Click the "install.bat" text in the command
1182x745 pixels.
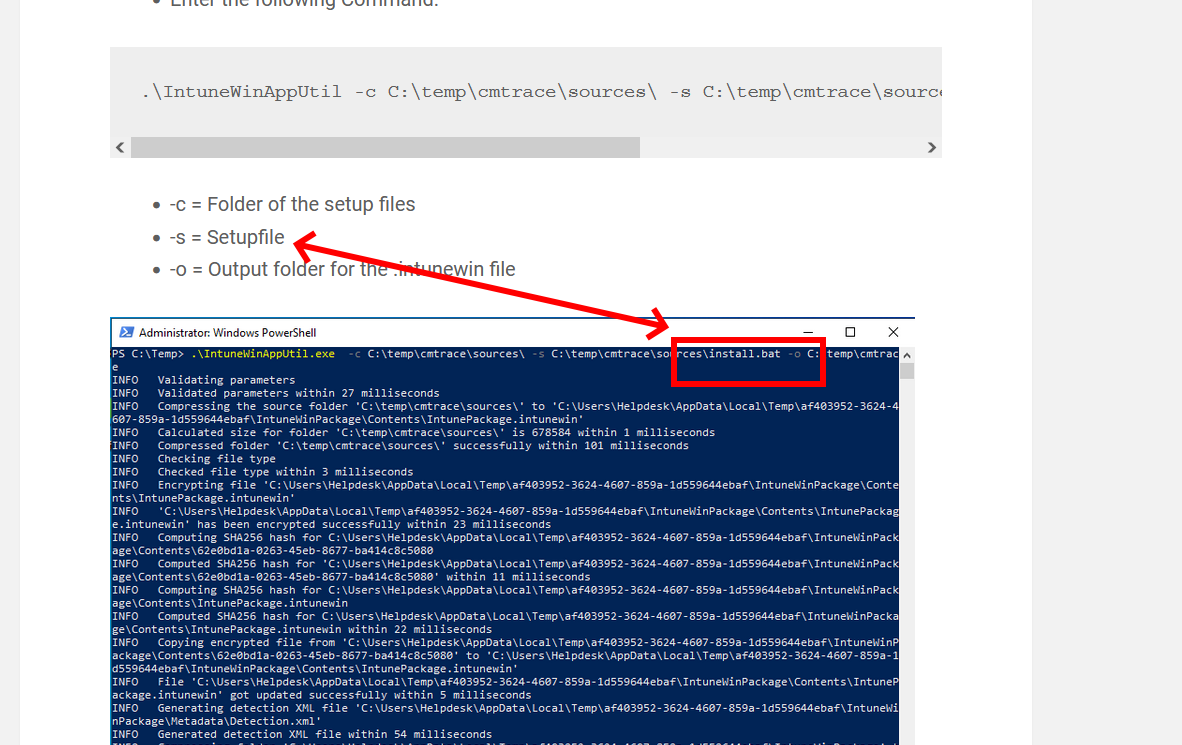point(744,354)
